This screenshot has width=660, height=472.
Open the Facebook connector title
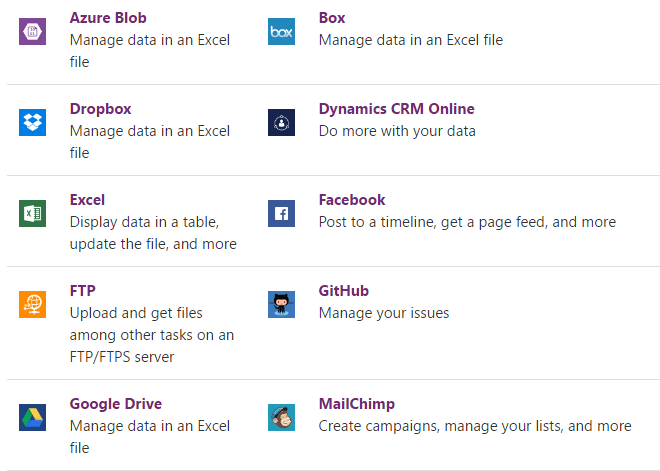[352, 200]
